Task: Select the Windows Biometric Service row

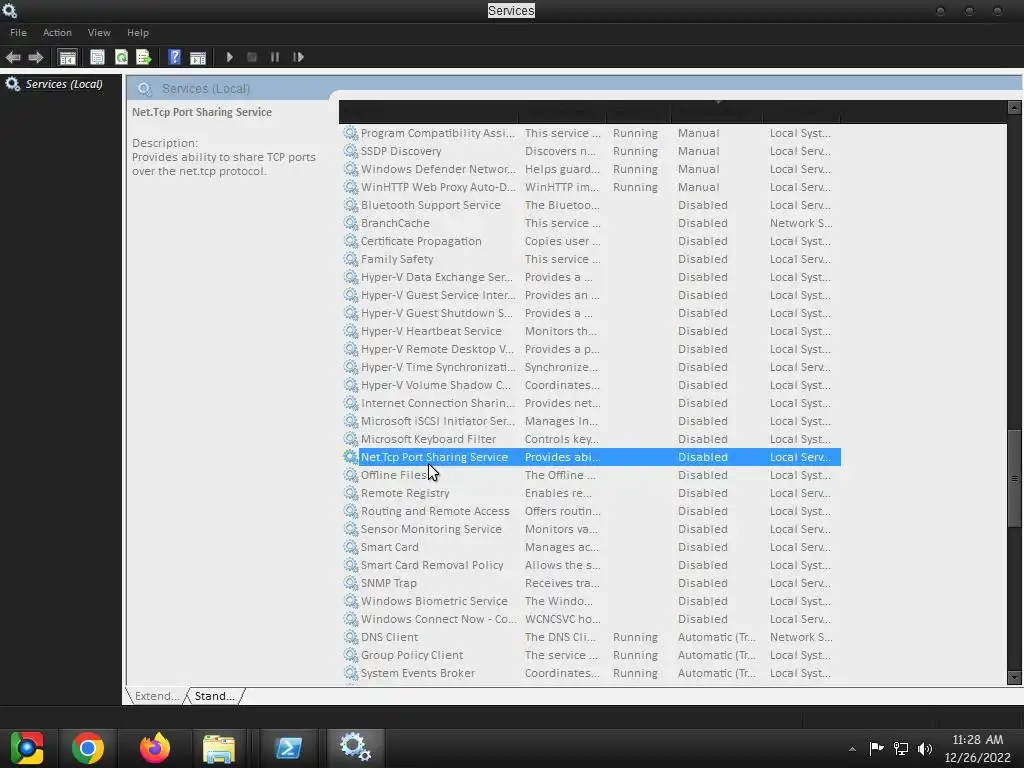Action: [x=591, y=601]
